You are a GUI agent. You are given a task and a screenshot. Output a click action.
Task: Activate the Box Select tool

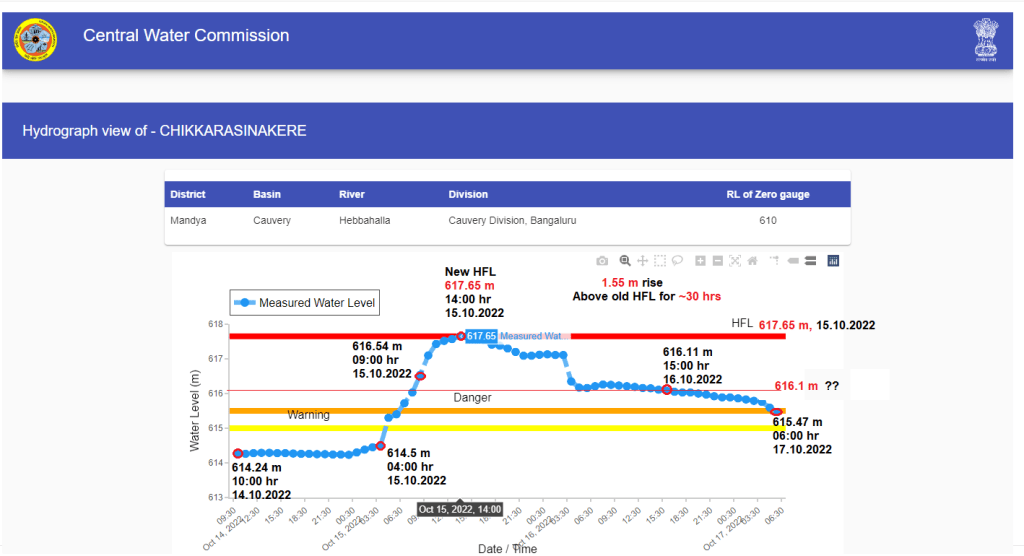coord(660,261)
